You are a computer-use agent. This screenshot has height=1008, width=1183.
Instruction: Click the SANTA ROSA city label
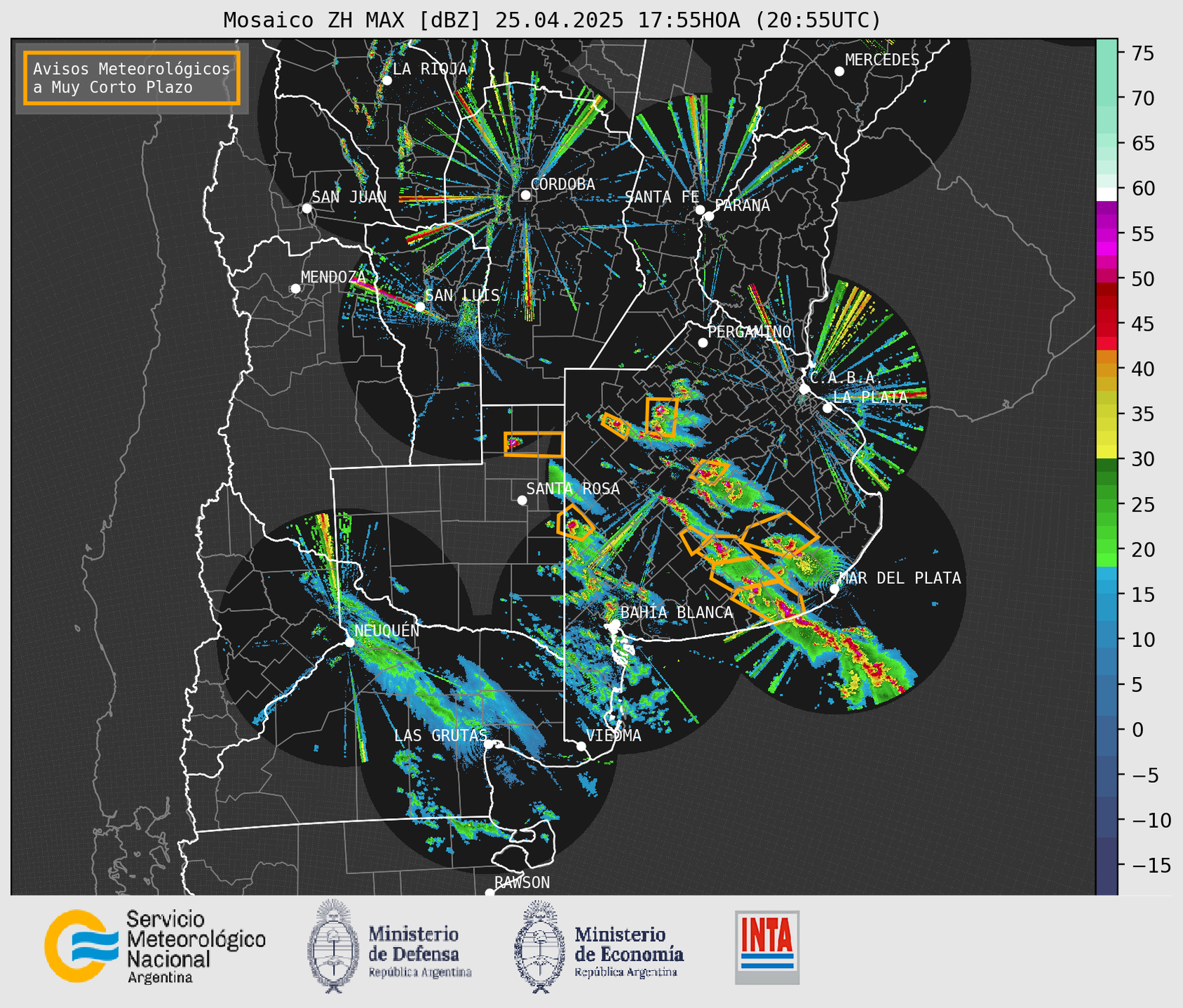(x=573, y=489)
